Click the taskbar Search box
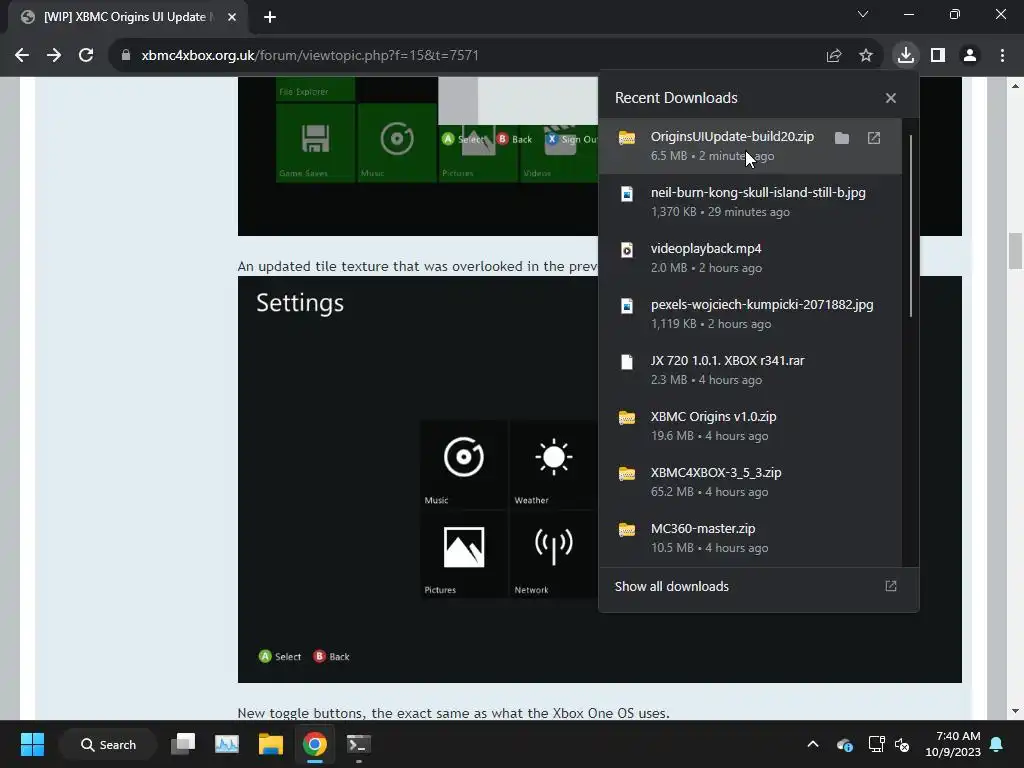Screen dimensions: 1024x768 click(x=108, y=744)
